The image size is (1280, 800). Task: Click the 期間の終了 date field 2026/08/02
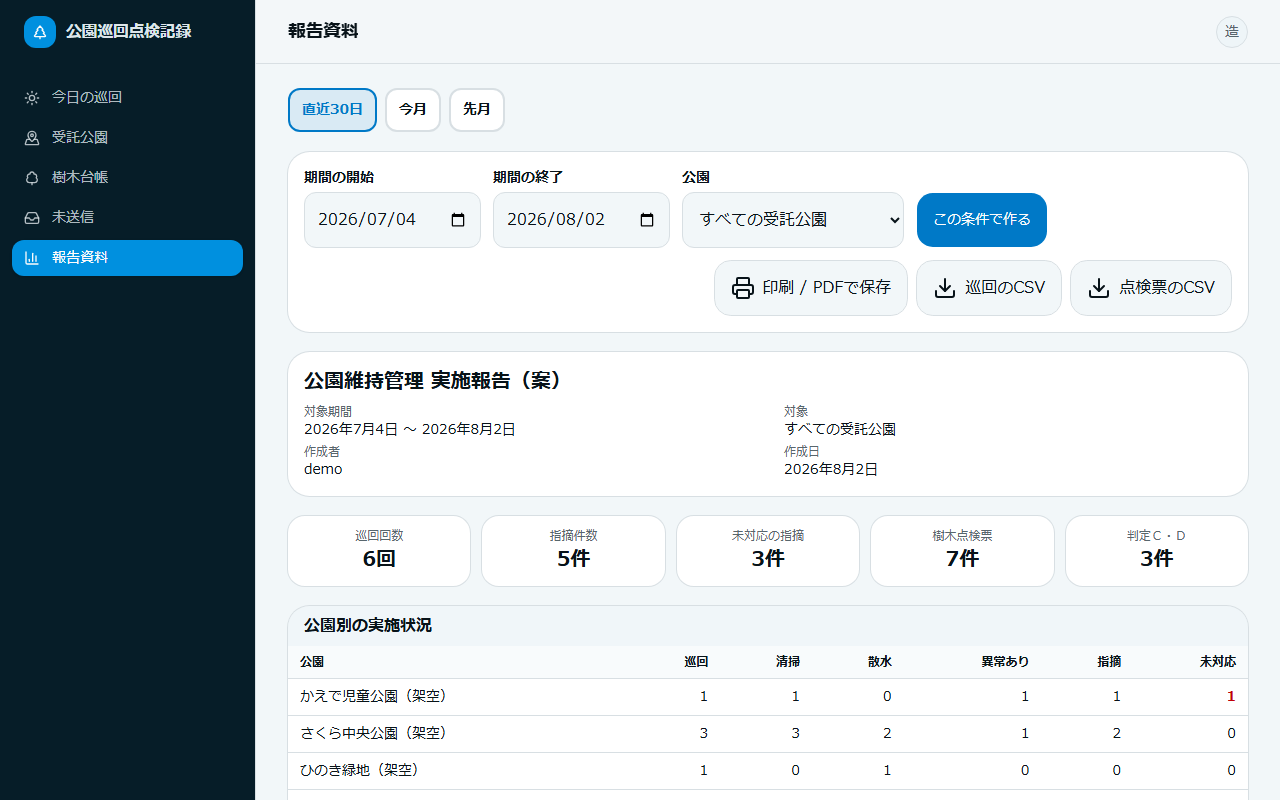tap(581, 220)
